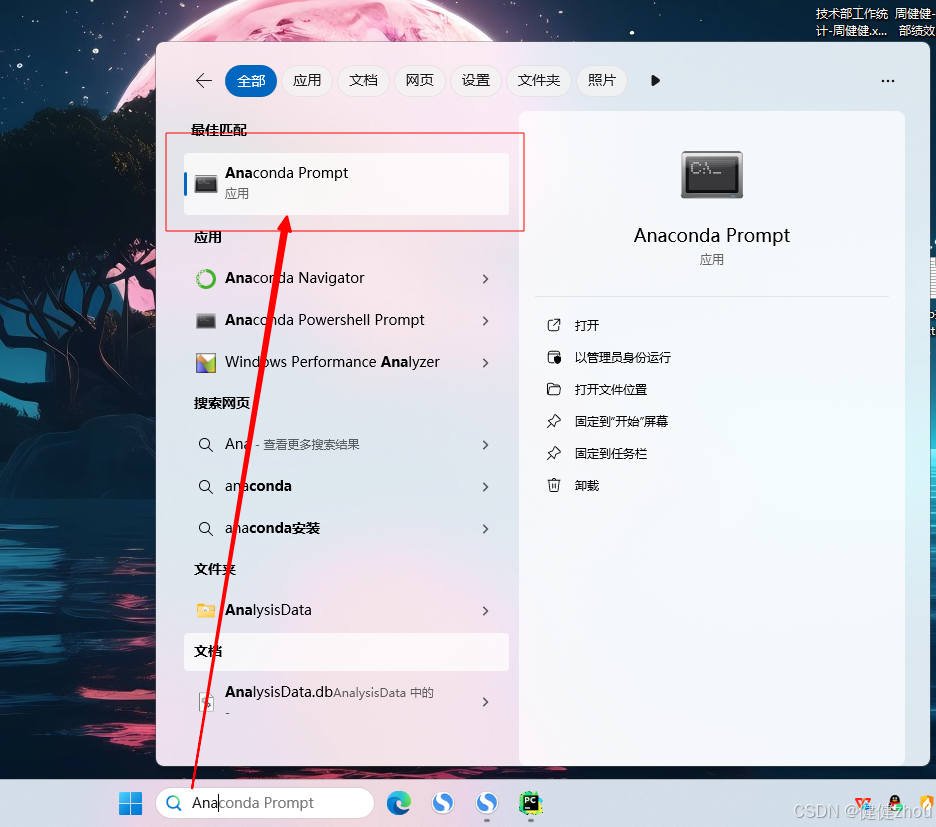The height and width of the screenshot is (827, 936).
Task: Select the 全部 filter tab
Action: pos(251,81)
